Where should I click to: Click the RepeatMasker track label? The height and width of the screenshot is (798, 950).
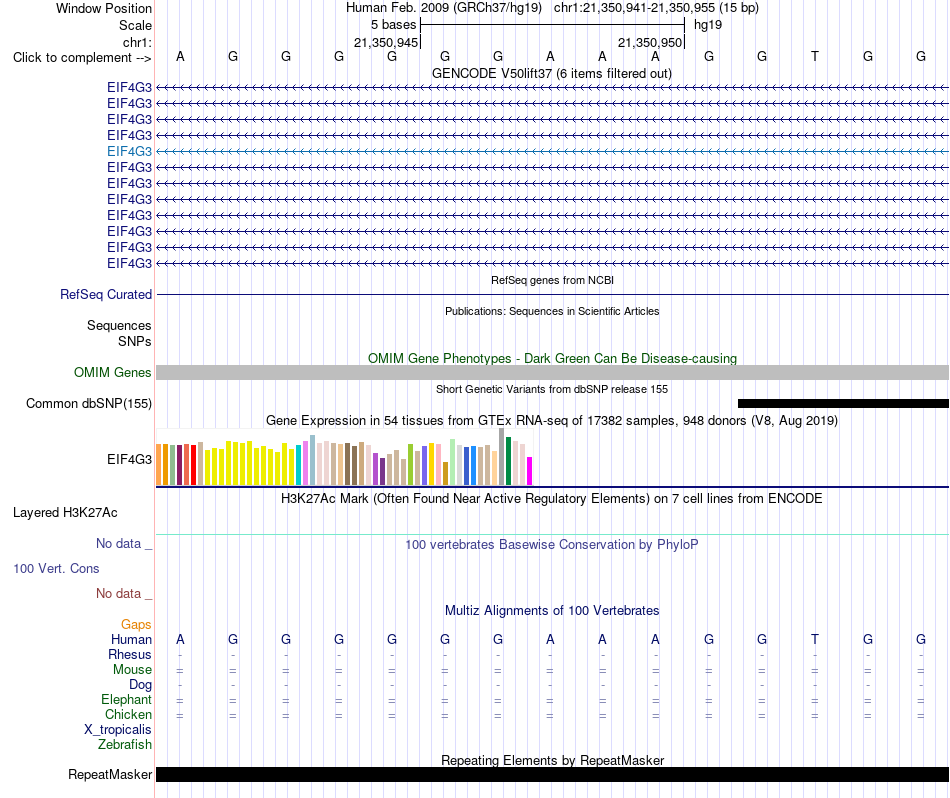point(110,774)
